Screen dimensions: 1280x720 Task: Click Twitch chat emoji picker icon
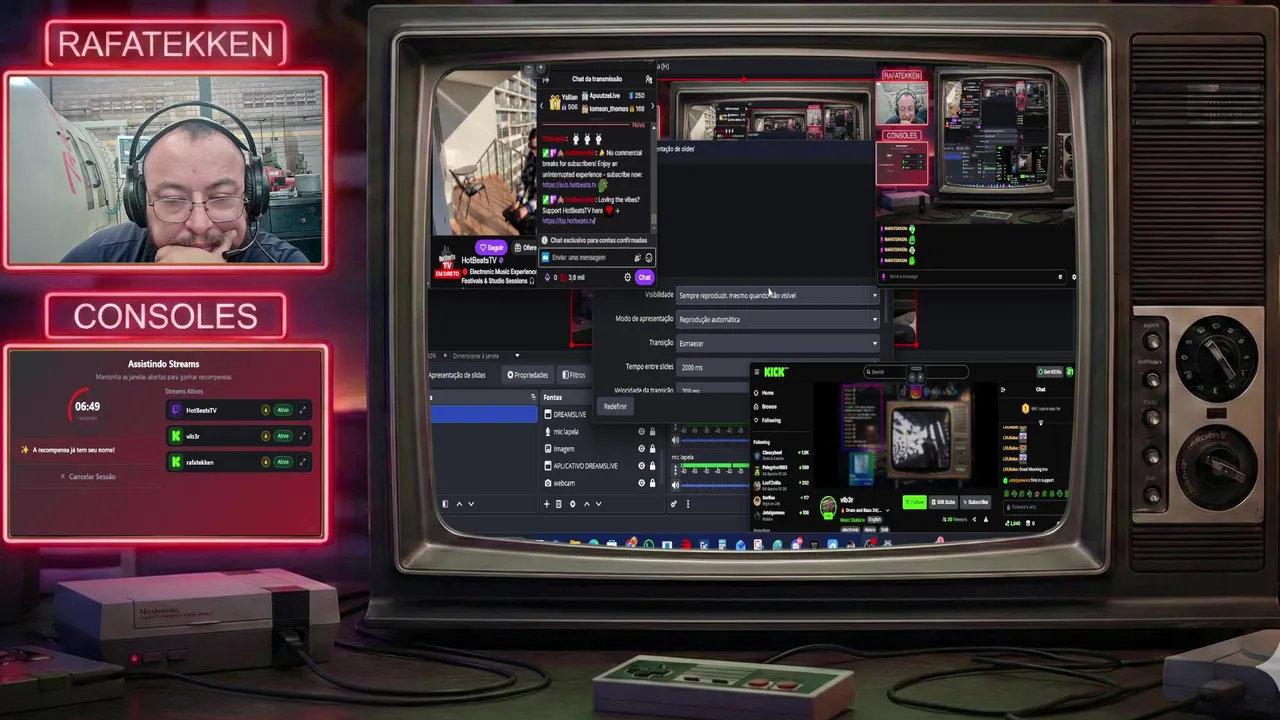[x=649, y=258]
